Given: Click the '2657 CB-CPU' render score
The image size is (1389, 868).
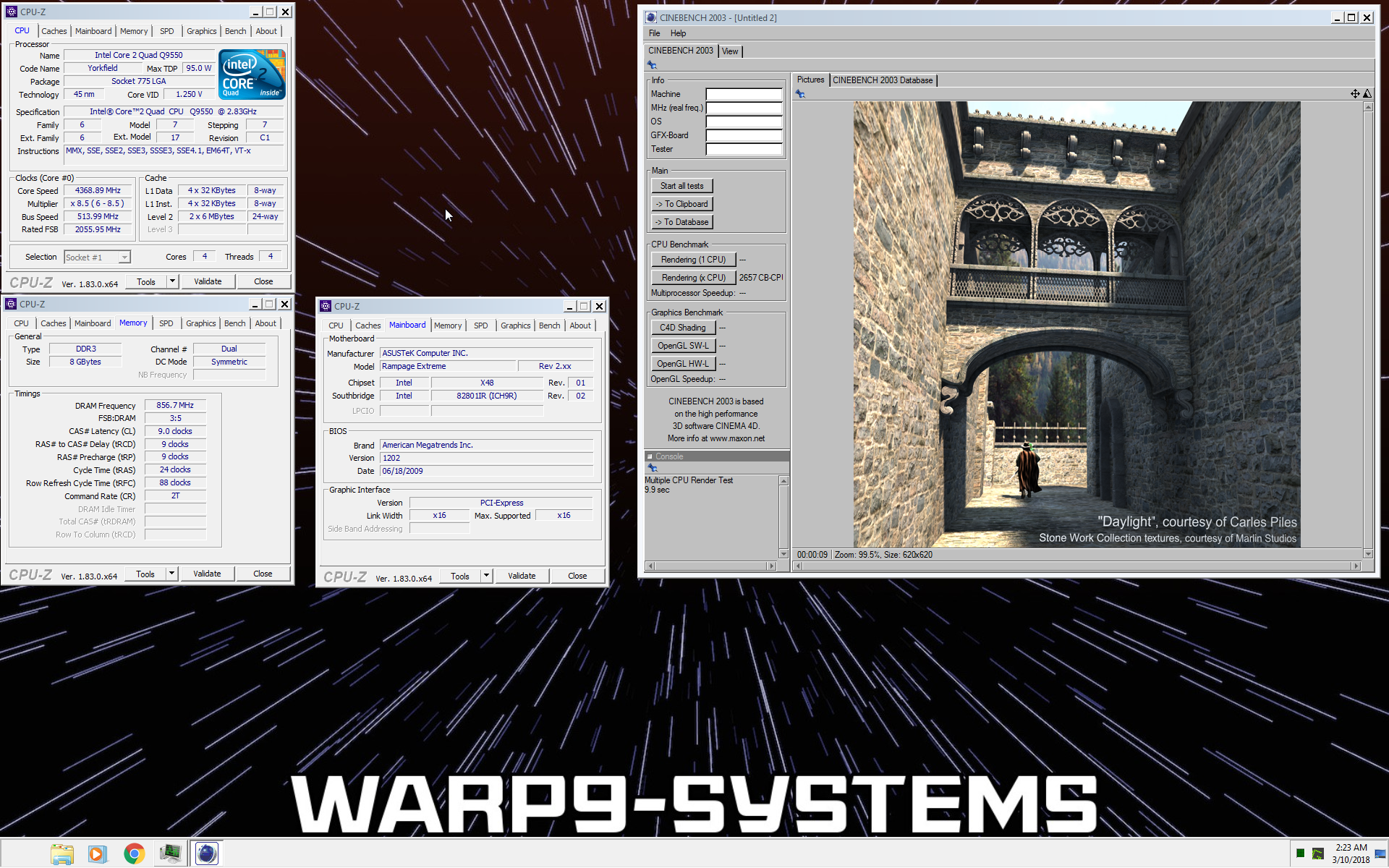Looking at the screenshot, I should click(761, 278).
